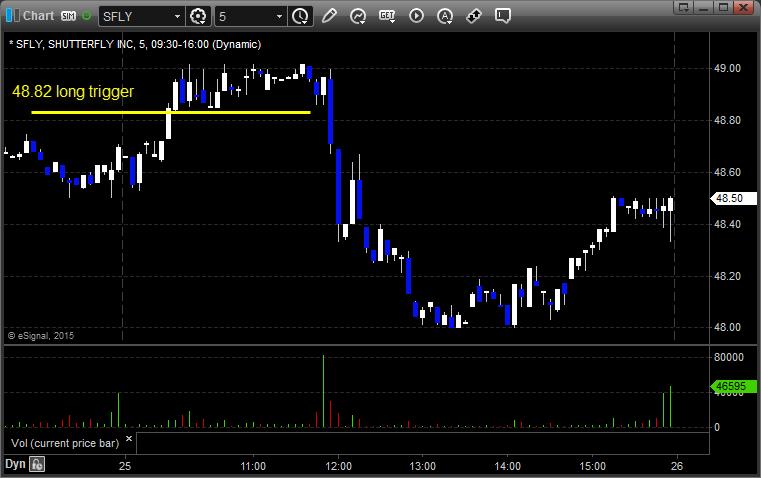Select the yellow long trigger horizontal line
This screenshot has width=761, height=478.
[x=171, y=113]
